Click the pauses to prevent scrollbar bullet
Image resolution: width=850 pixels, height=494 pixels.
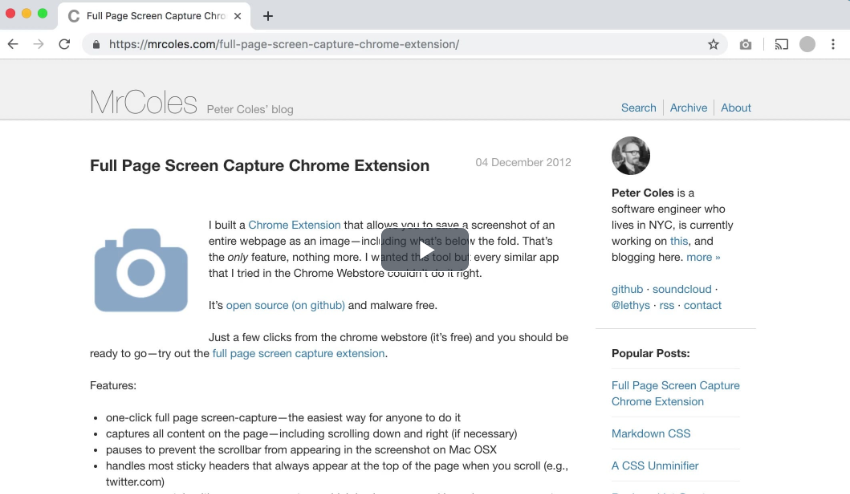pyautogui.click(x=301, y=450)
